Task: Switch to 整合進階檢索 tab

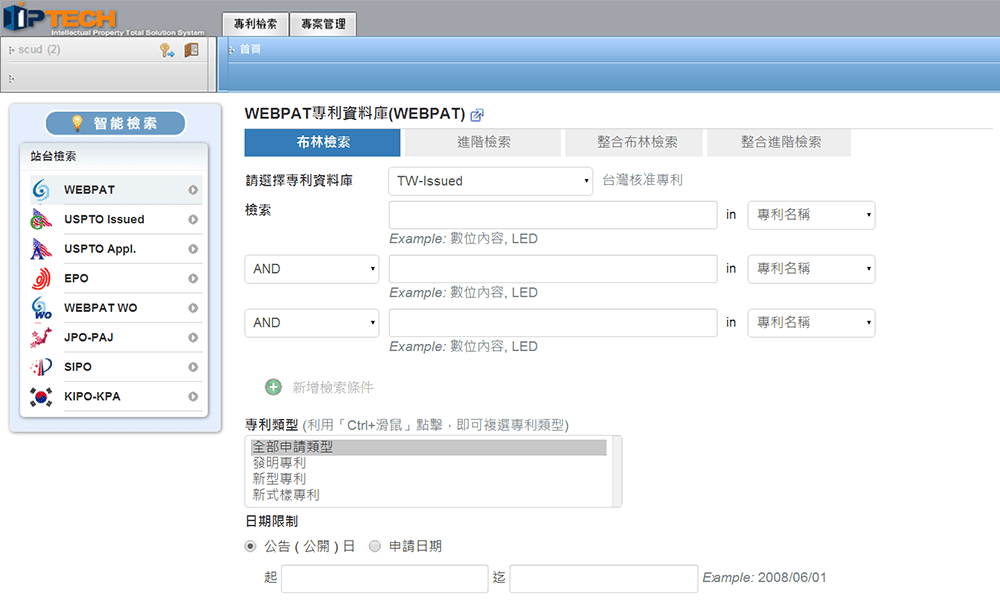Action: pyautogui.click(x=781, y=142)
